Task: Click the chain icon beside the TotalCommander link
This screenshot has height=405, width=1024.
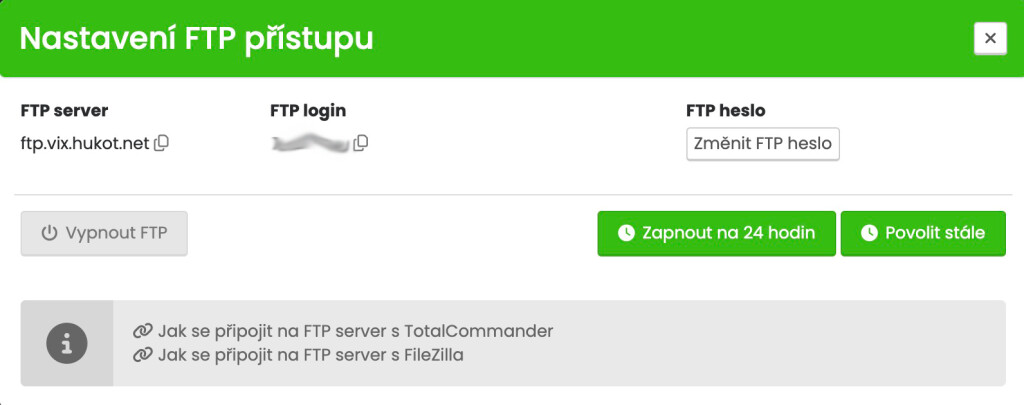Action: [143, 331]
